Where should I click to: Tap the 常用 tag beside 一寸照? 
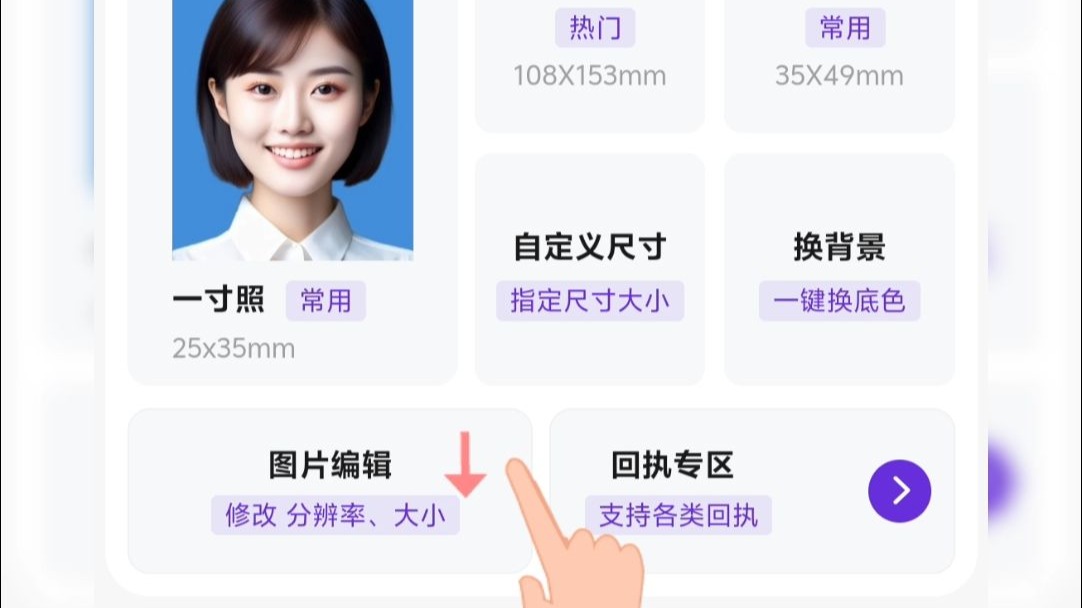(x=326, y=301)
